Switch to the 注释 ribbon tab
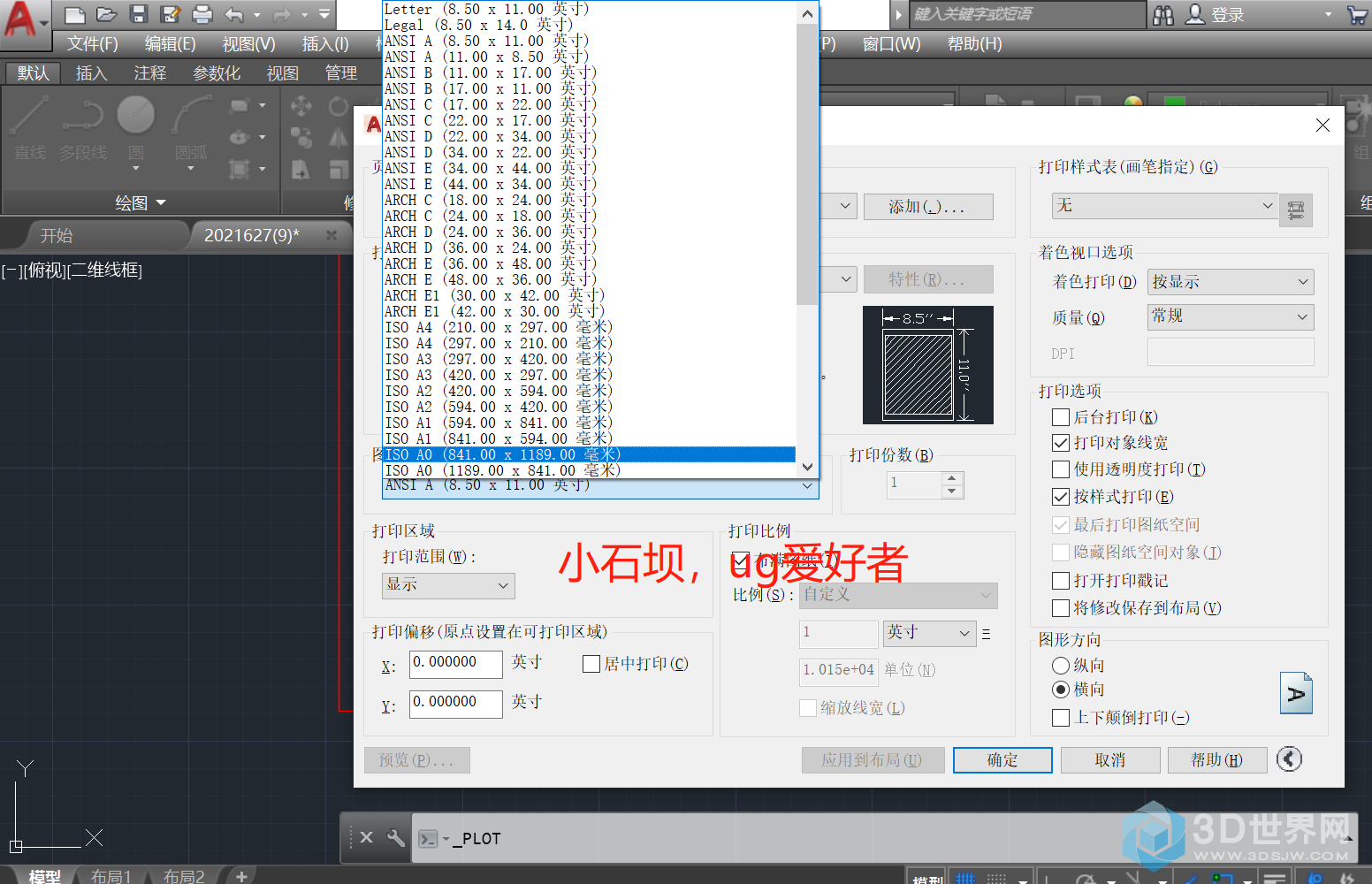Image resolution: width=1372 pixels, height=884 pixels. pyautogui.click(x=149, y=72)
